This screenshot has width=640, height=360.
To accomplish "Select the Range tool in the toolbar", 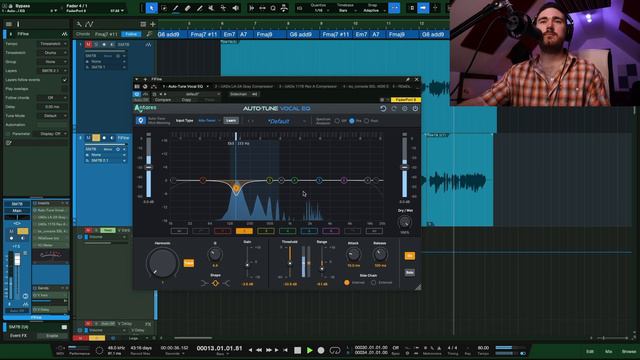I will tap(164, 8).
